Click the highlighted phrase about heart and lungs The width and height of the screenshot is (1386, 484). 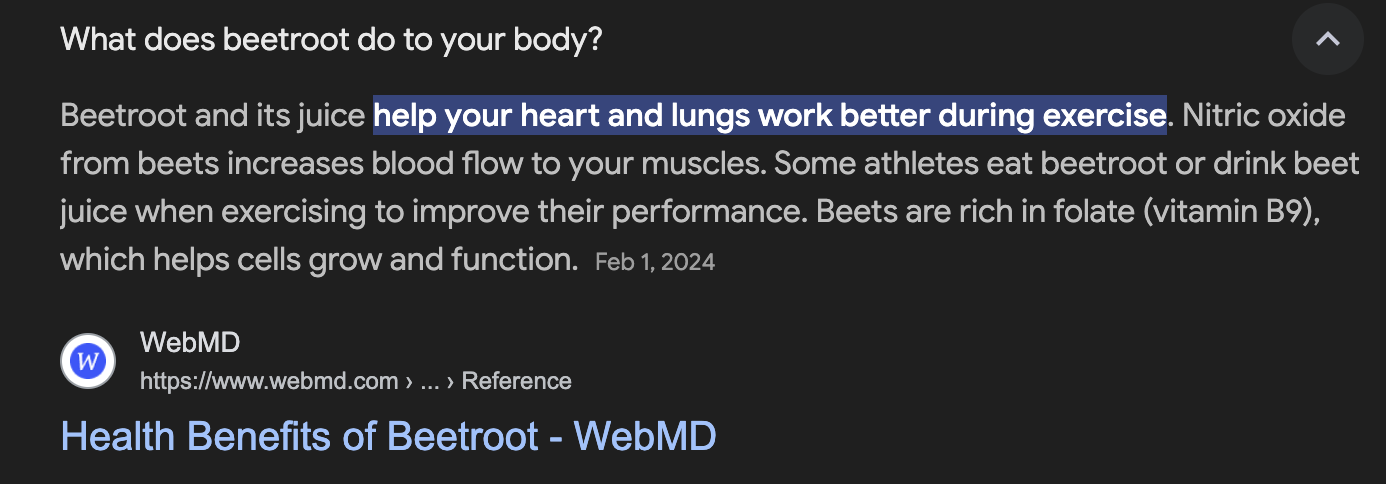[769, 116]
